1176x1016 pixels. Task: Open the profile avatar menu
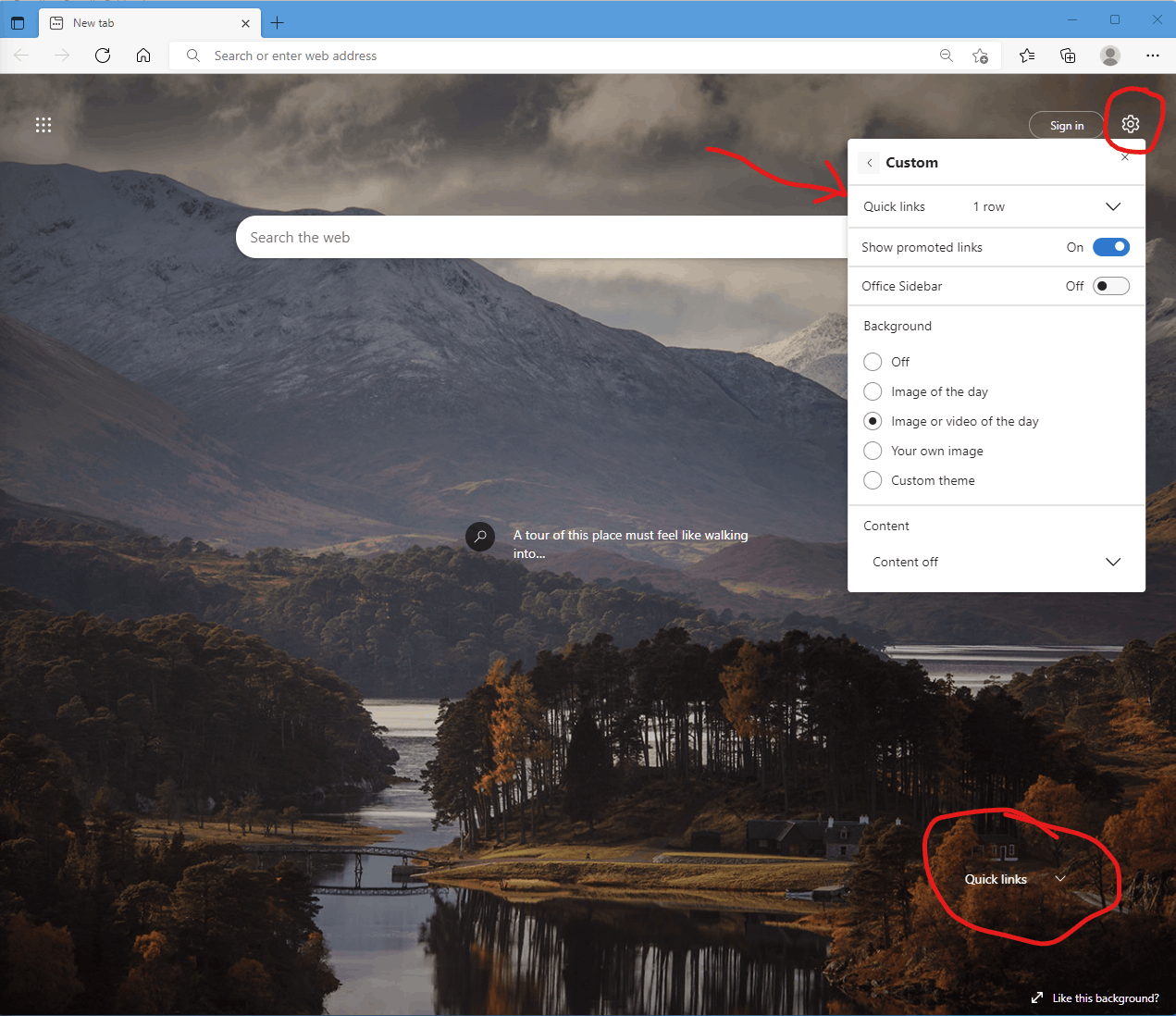pos(1110,56)
